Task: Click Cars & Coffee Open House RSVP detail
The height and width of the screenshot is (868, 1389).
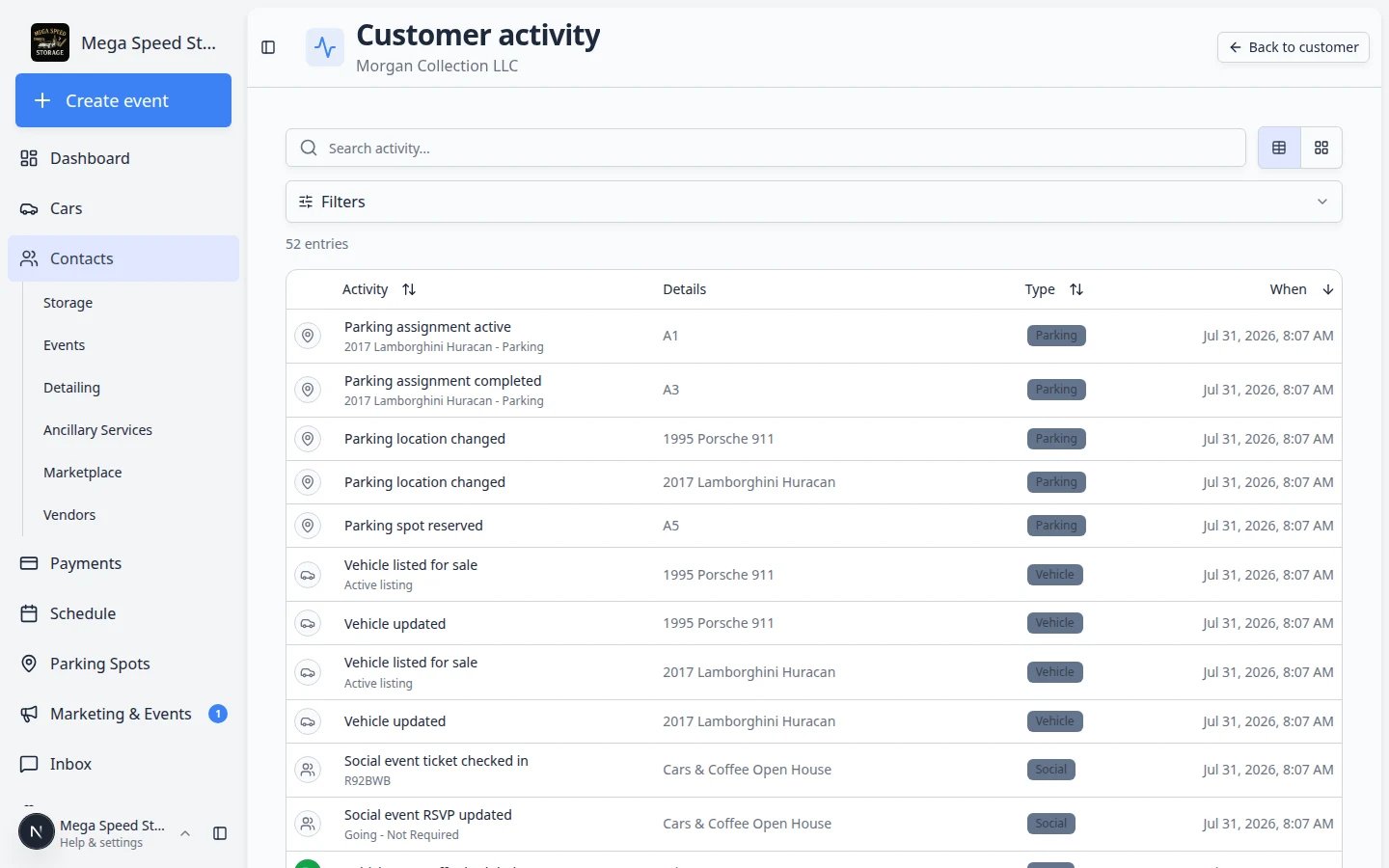Action: click(x=747, y=824)
